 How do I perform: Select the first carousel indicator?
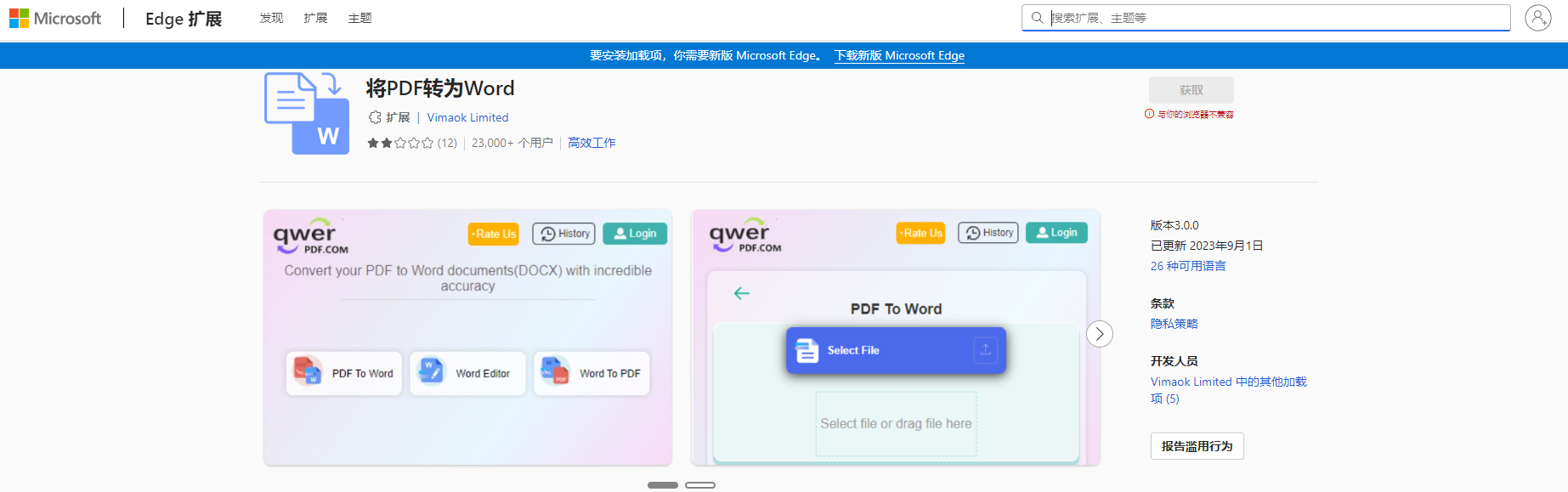pyautogui.click(x=662, y=485)
